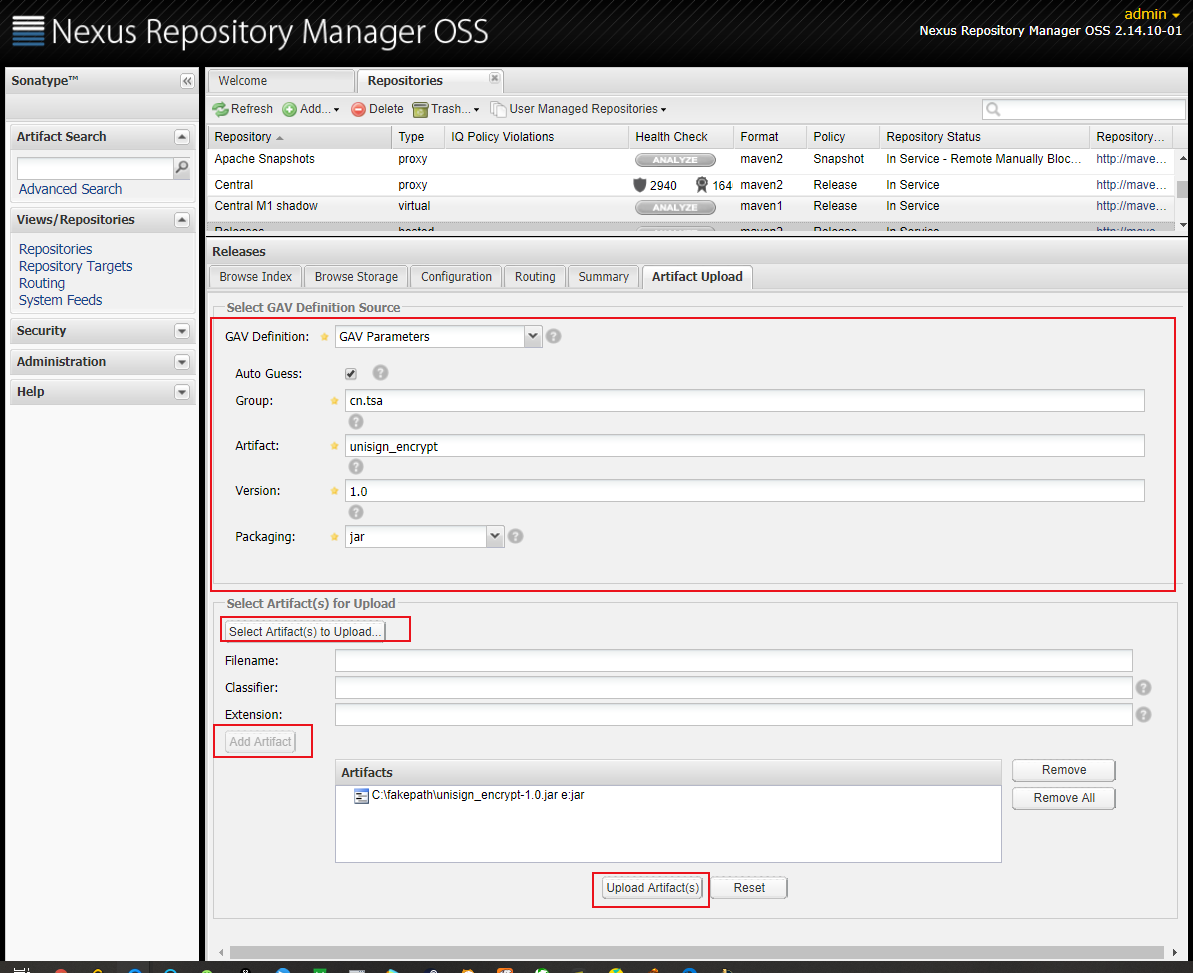Open Routing link in the sidebar
The width and height of the screenshot is (1193, 973).
pos(42,283)
